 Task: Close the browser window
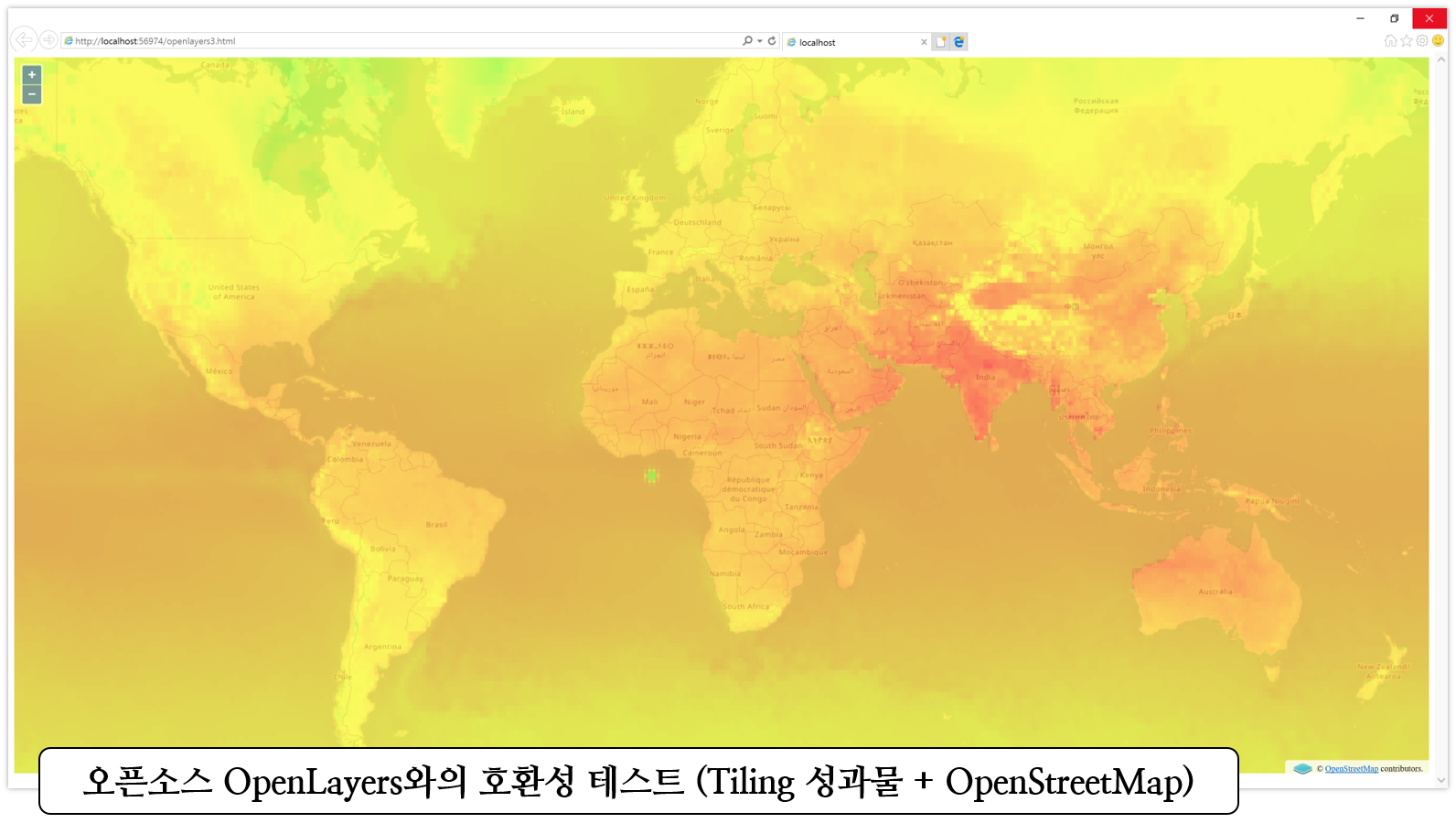click(1429, 18)
